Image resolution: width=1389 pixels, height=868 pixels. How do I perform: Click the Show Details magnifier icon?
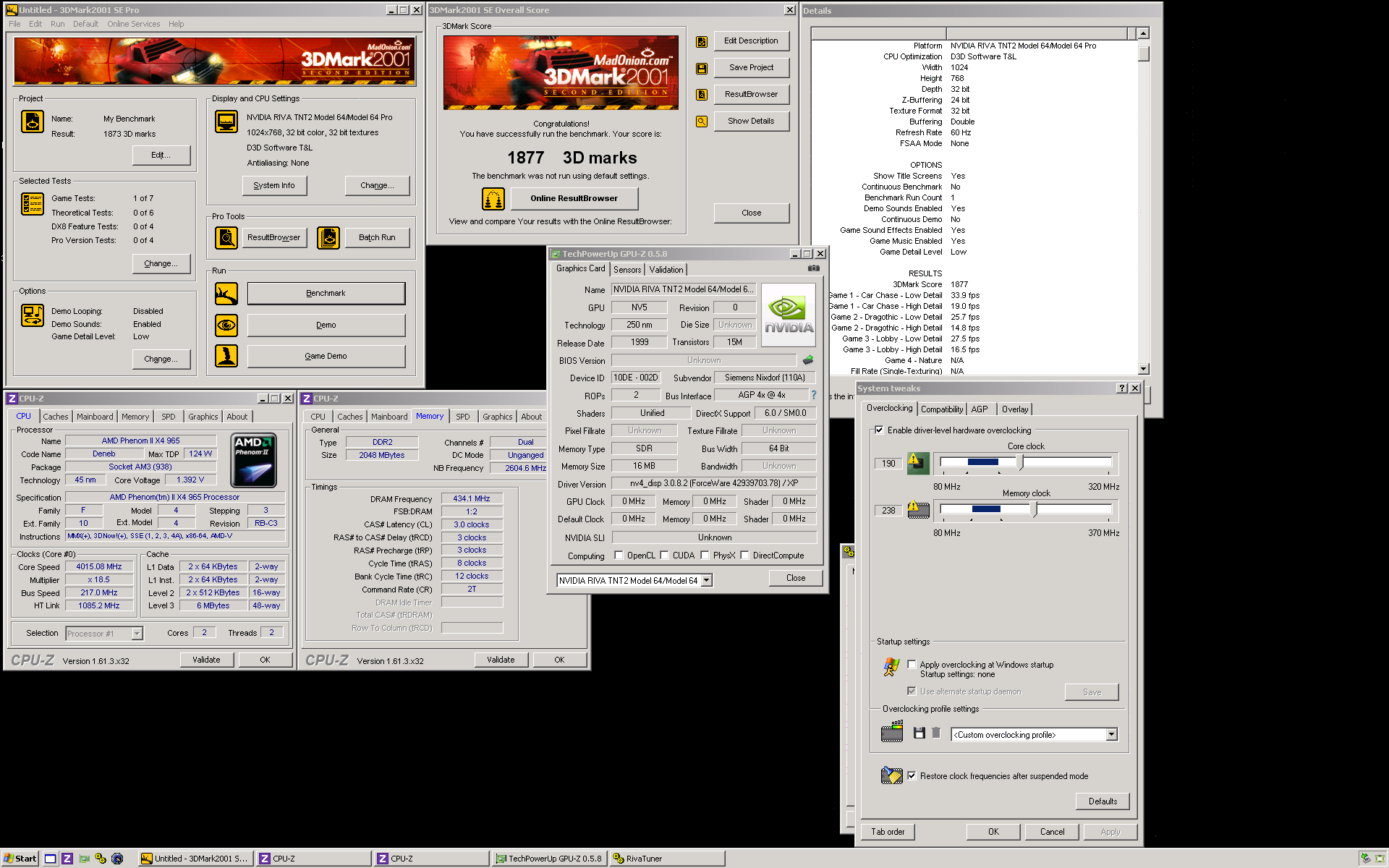point(702,122)
